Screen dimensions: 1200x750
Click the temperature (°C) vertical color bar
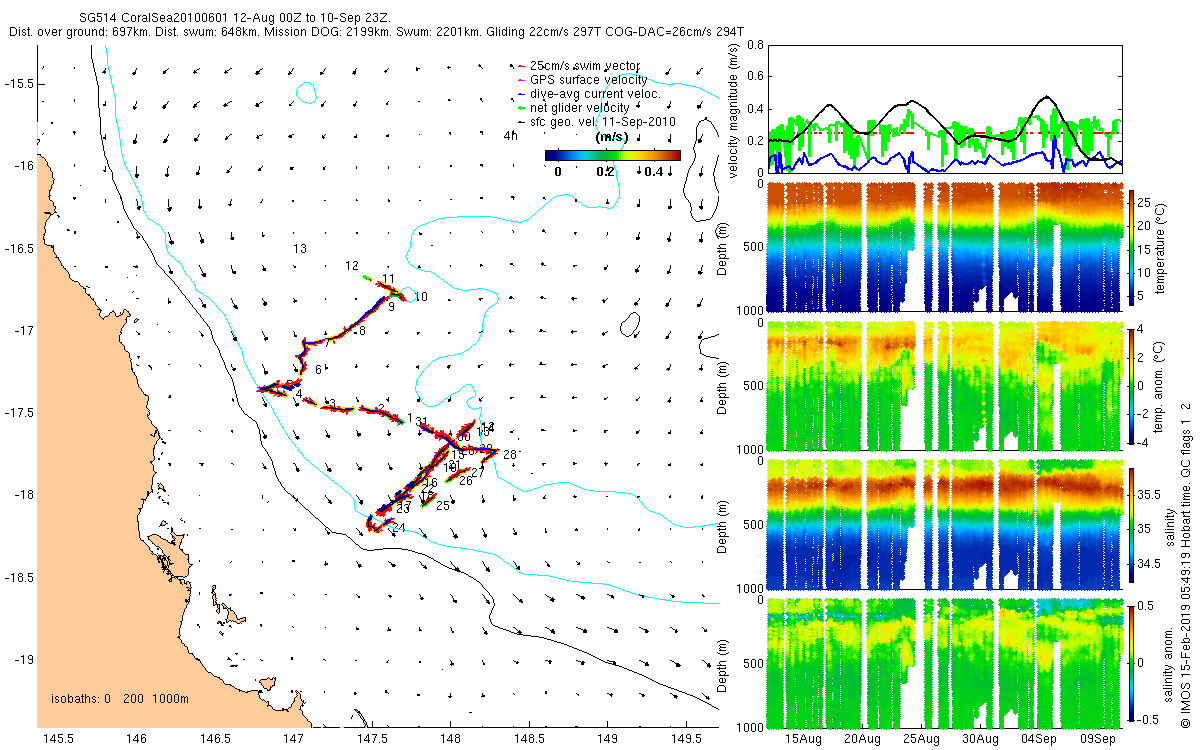[1133, 250]
